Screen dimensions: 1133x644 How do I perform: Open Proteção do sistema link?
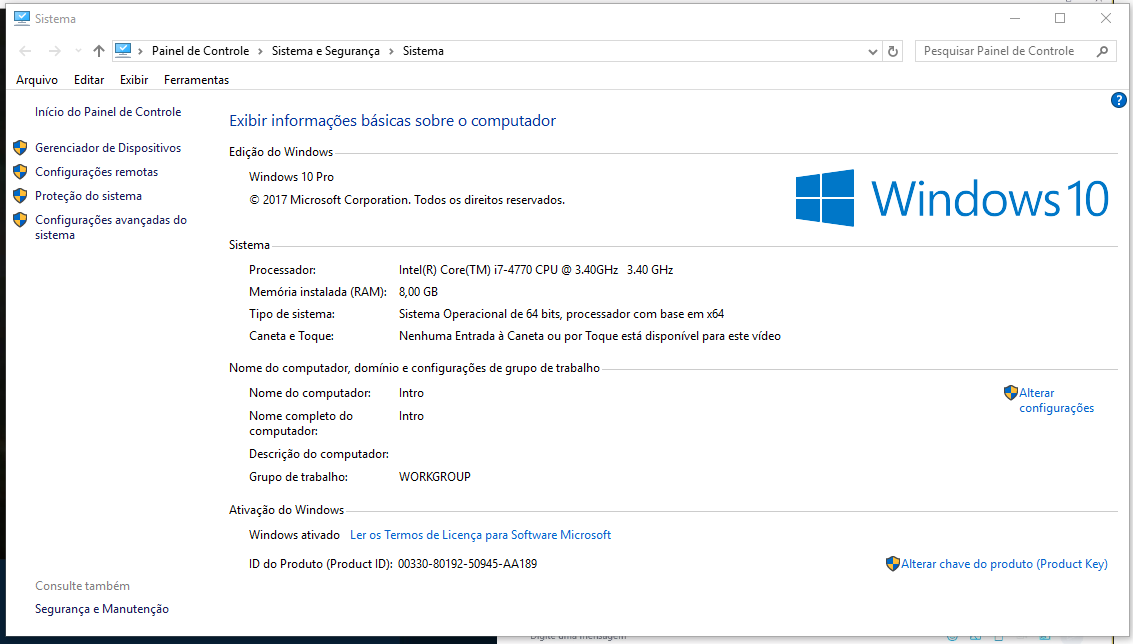tap(88, 196)
